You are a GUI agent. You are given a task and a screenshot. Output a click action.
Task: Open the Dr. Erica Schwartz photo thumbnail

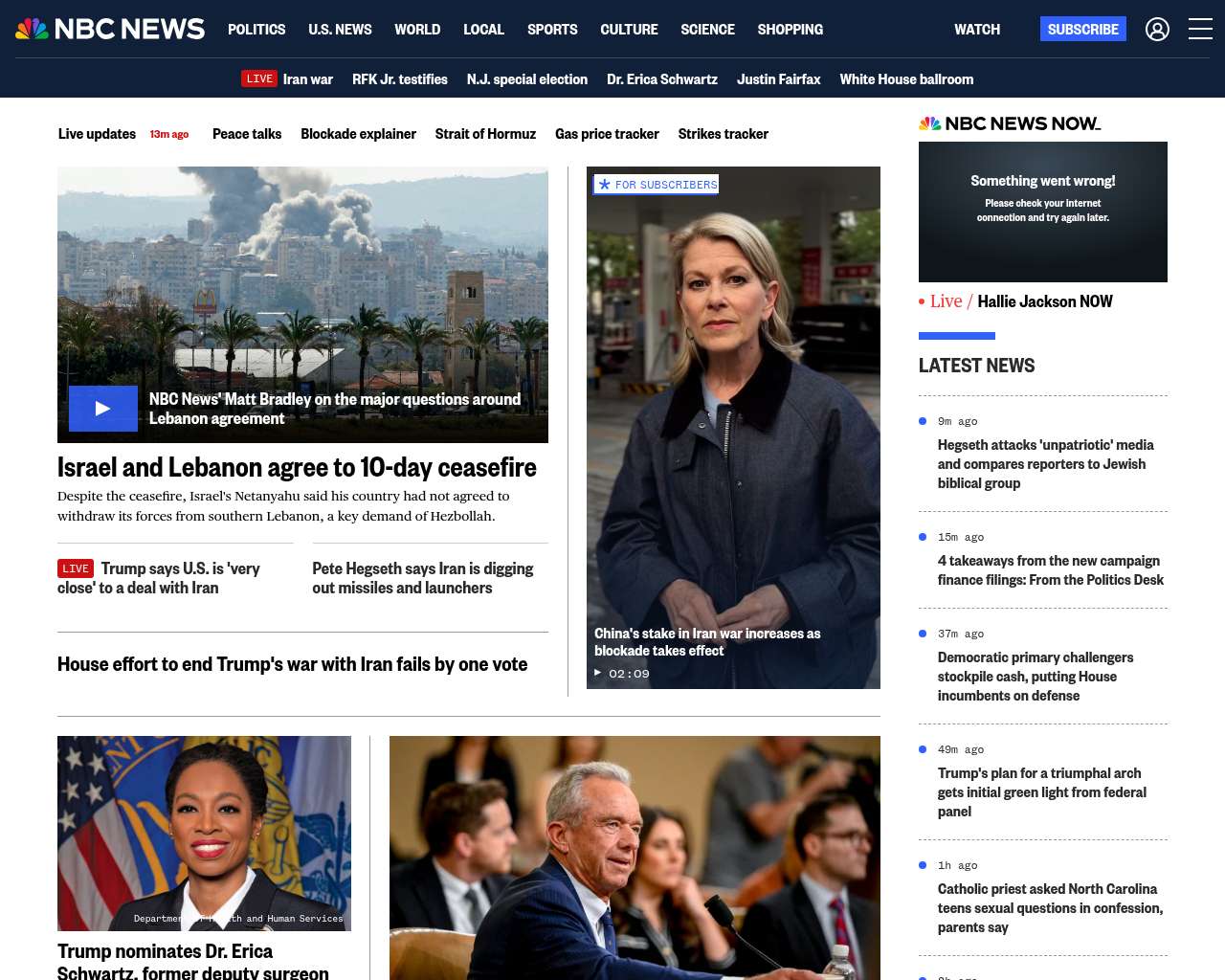point(204,833)
